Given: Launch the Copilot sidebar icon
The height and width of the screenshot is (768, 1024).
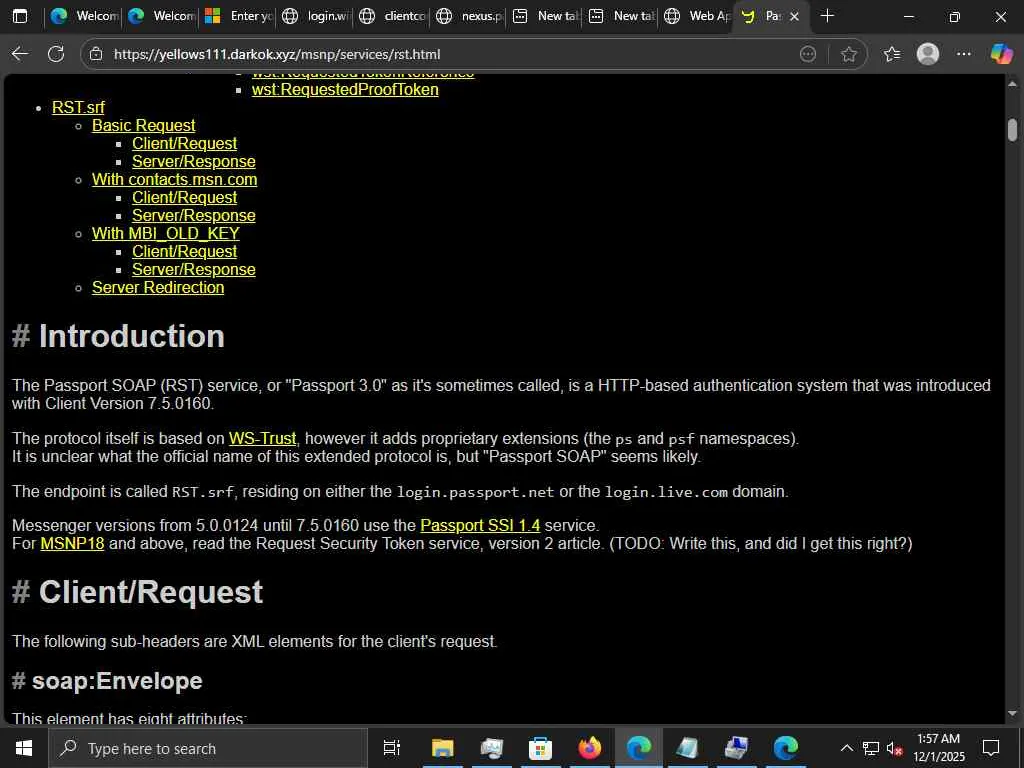Looking at the screenshot, I should [1001, 54].
